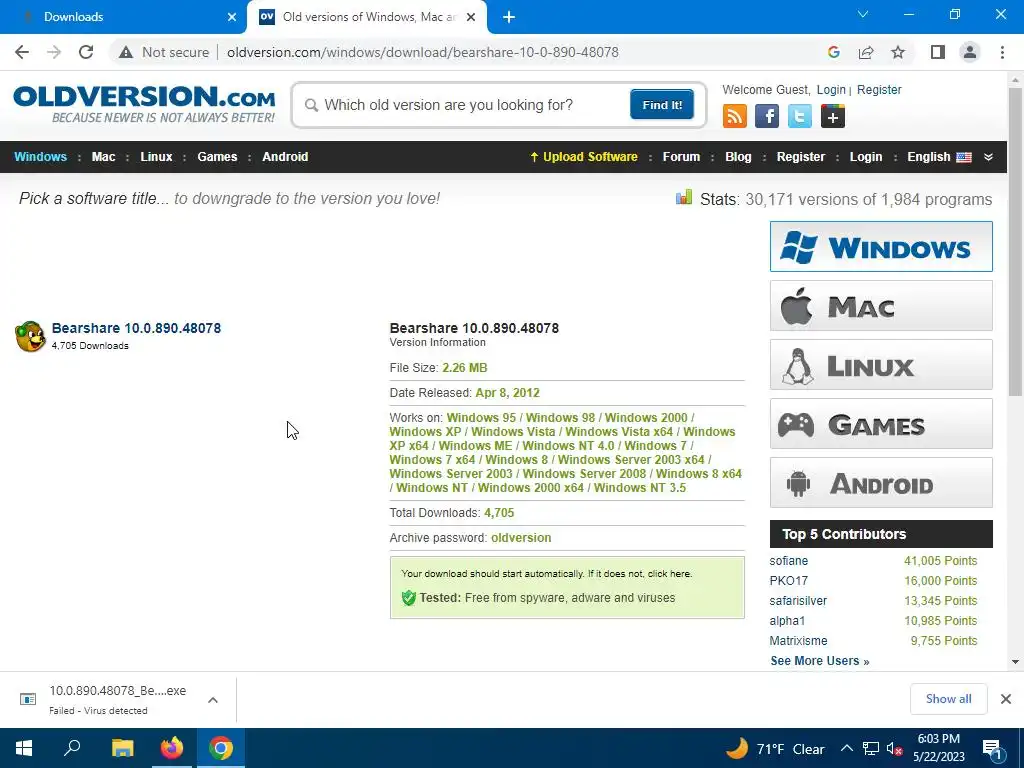Screen dimensions: 1024x768
Task: Close the Old versions tab
Action: click(x=471, y=18)
